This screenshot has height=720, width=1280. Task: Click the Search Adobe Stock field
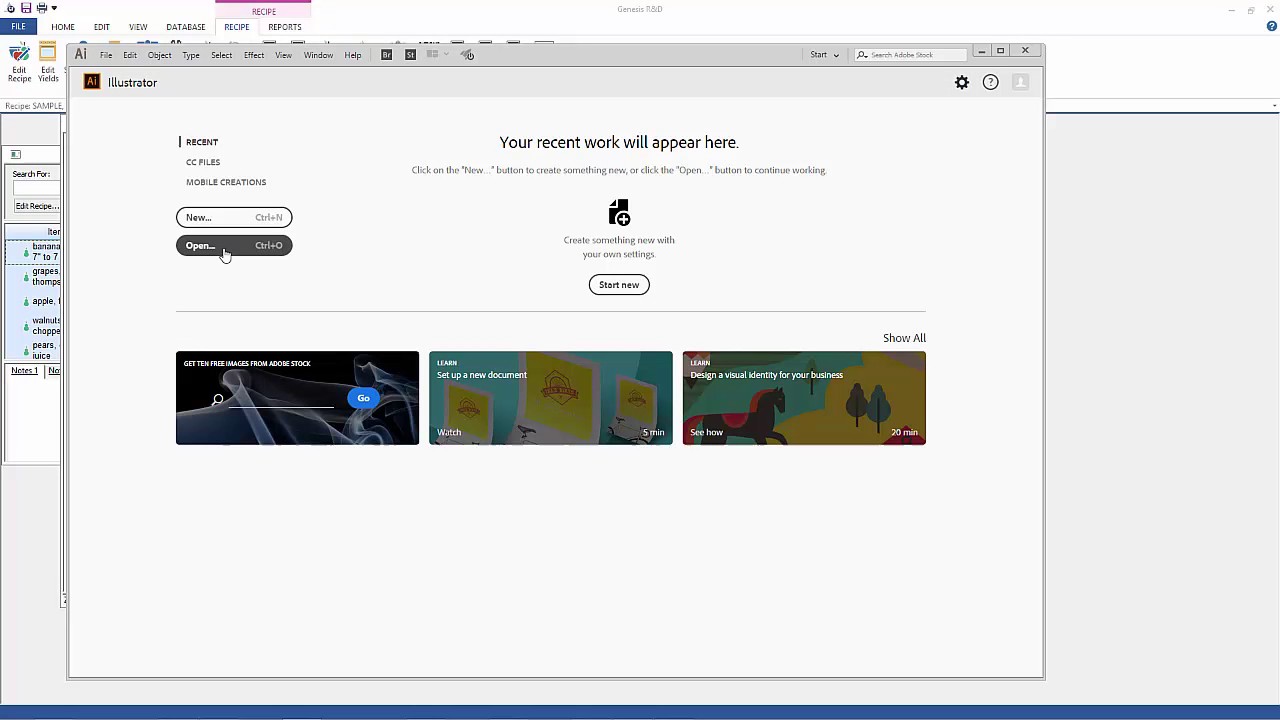click(x=912, y=55)
